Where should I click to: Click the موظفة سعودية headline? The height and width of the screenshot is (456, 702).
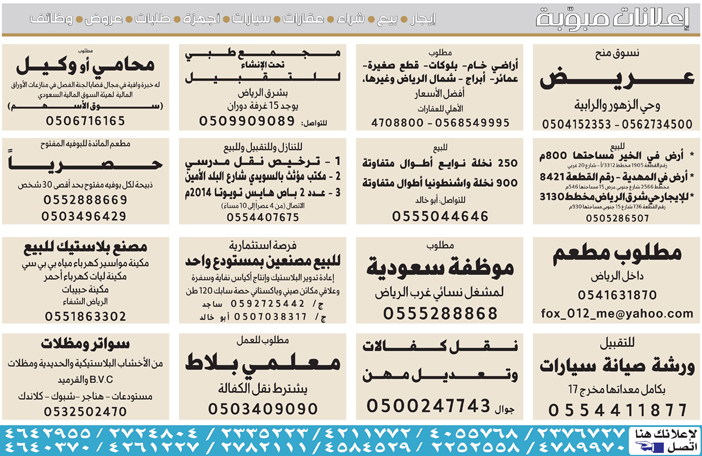[440, 267]
